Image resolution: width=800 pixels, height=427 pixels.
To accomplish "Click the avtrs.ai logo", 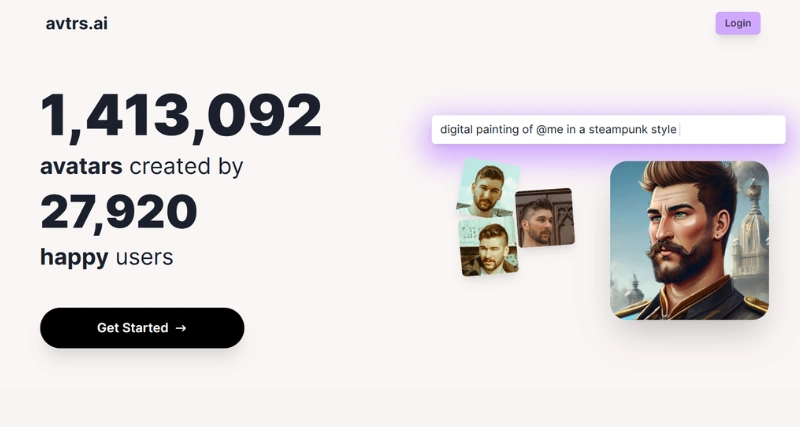I will (x=77, y=23).
